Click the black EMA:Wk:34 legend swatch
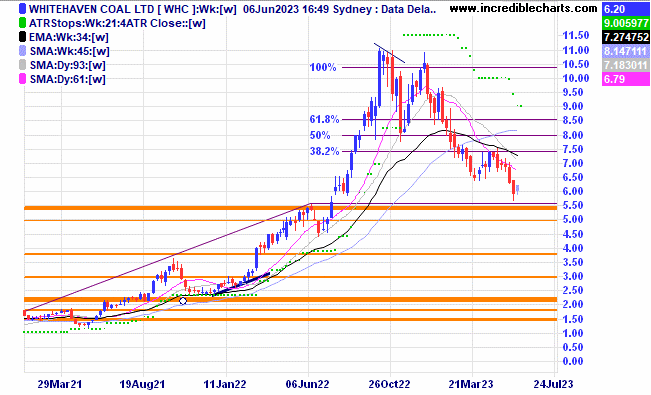 [22, 37]
